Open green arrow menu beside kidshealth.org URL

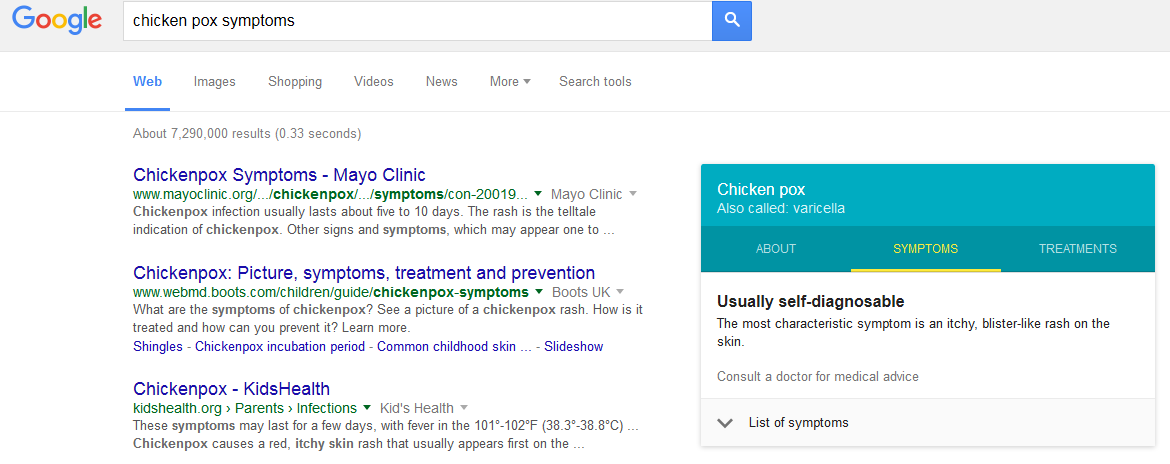367,408
